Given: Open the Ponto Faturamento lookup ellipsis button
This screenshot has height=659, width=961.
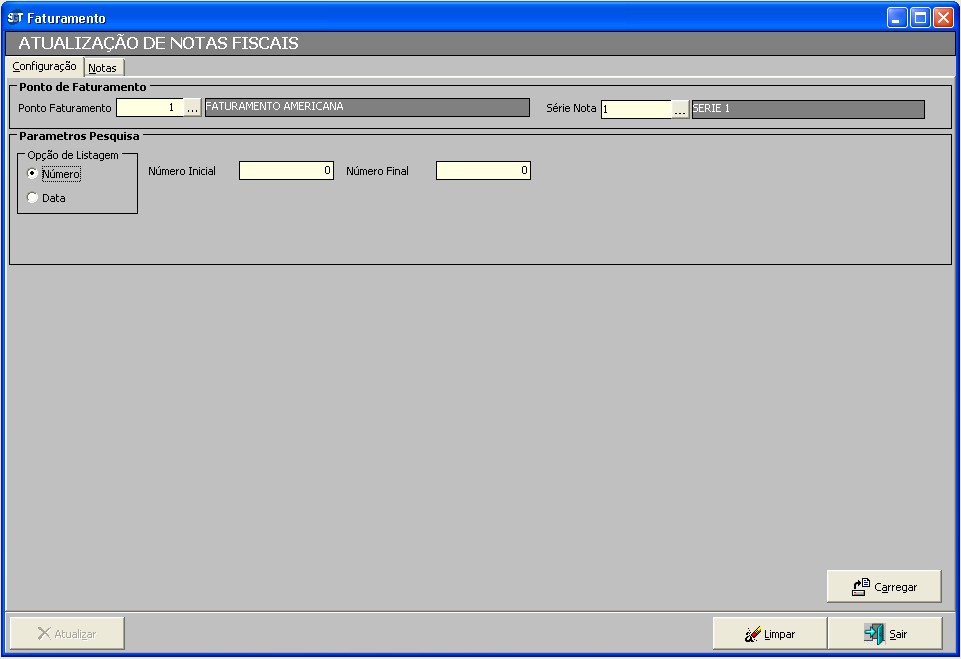Looking at the screenshot, I should [x=193, y=109].
